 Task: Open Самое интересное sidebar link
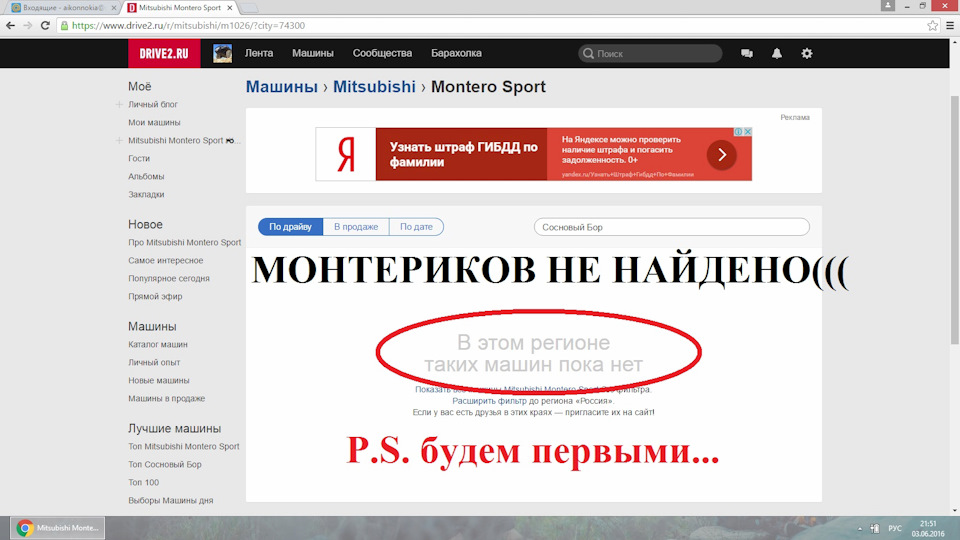pos(166,261)
